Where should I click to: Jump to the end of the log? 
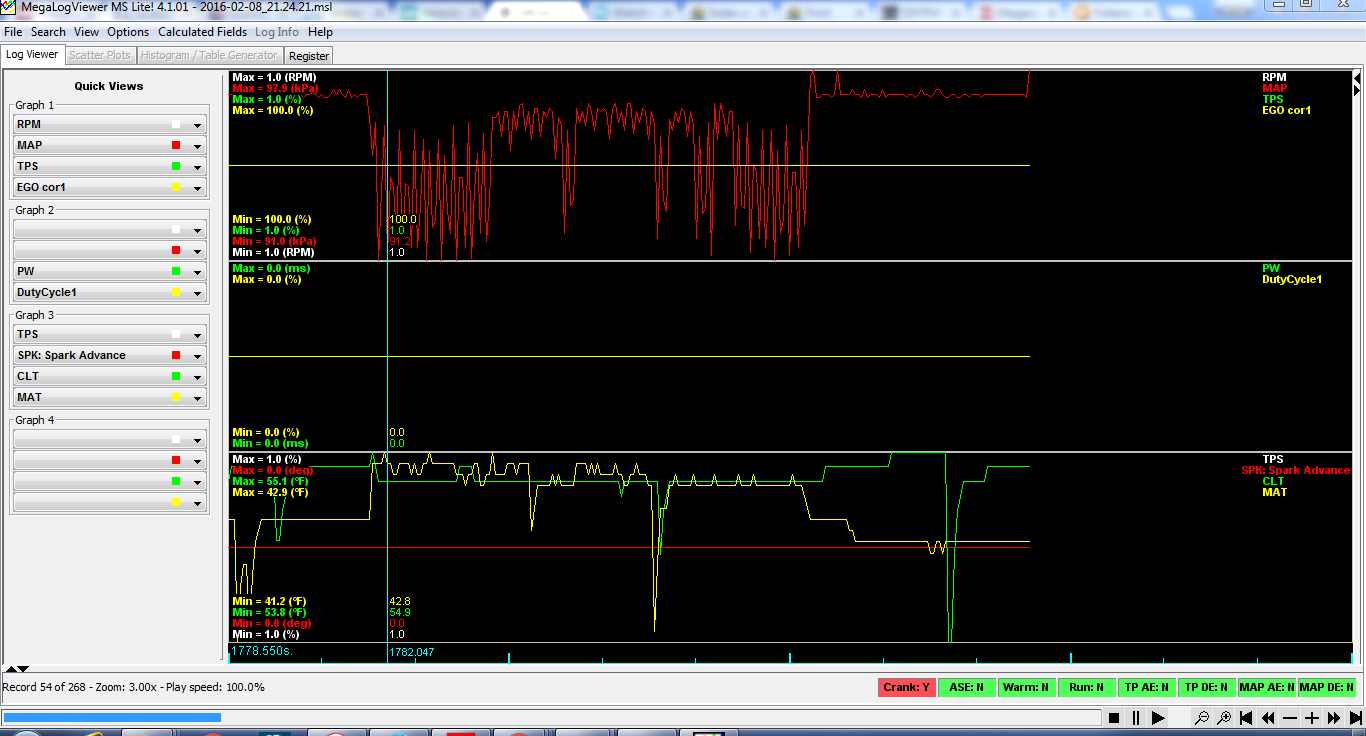1355,718
